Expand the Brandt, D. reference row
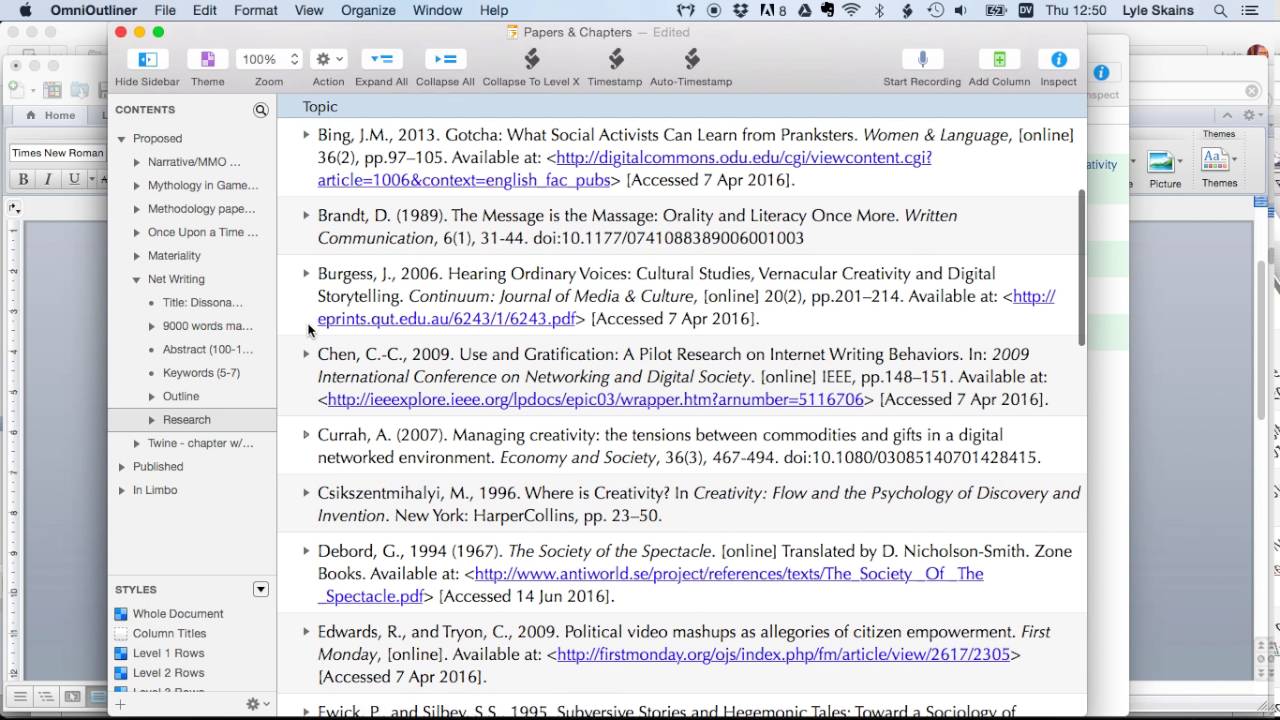 (306, 215)
